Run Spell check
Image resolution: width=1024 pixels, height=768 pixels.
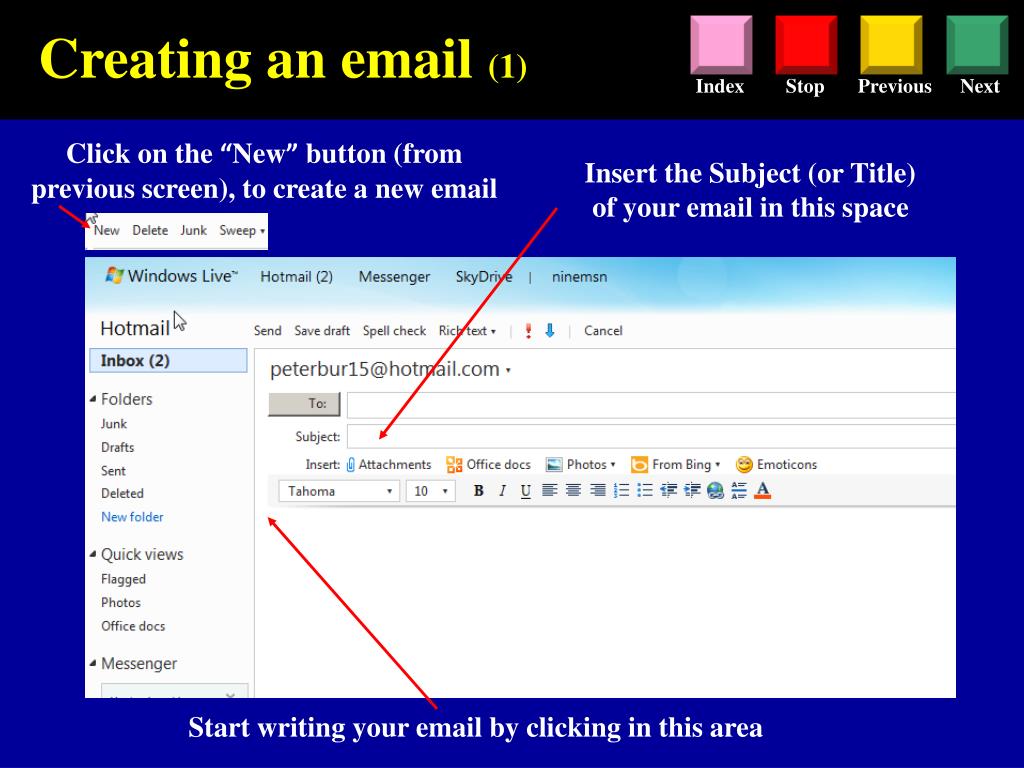tap(394, 330)
